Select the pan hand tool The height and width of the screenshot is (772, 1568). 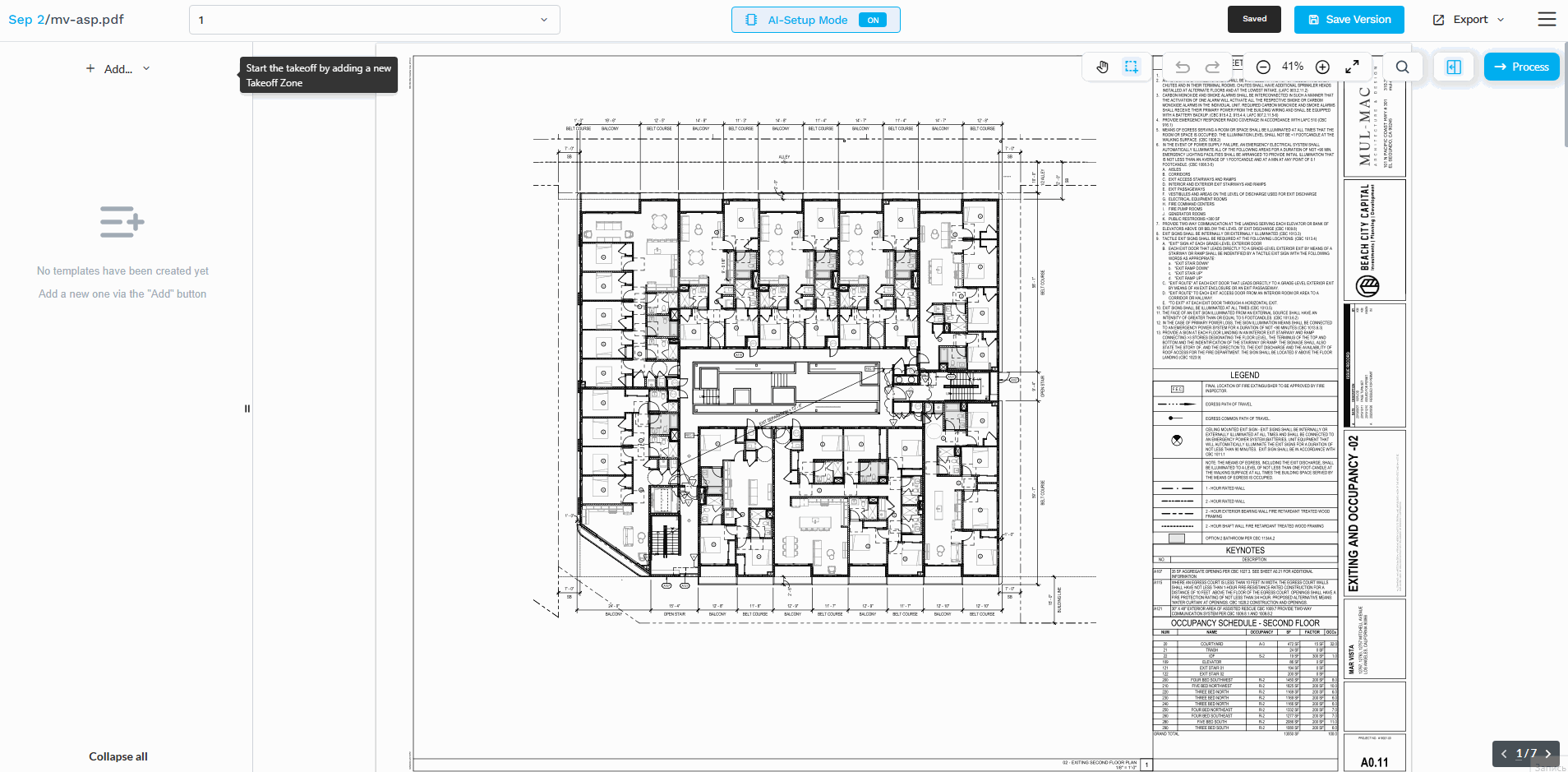(x=1103, y=67)
